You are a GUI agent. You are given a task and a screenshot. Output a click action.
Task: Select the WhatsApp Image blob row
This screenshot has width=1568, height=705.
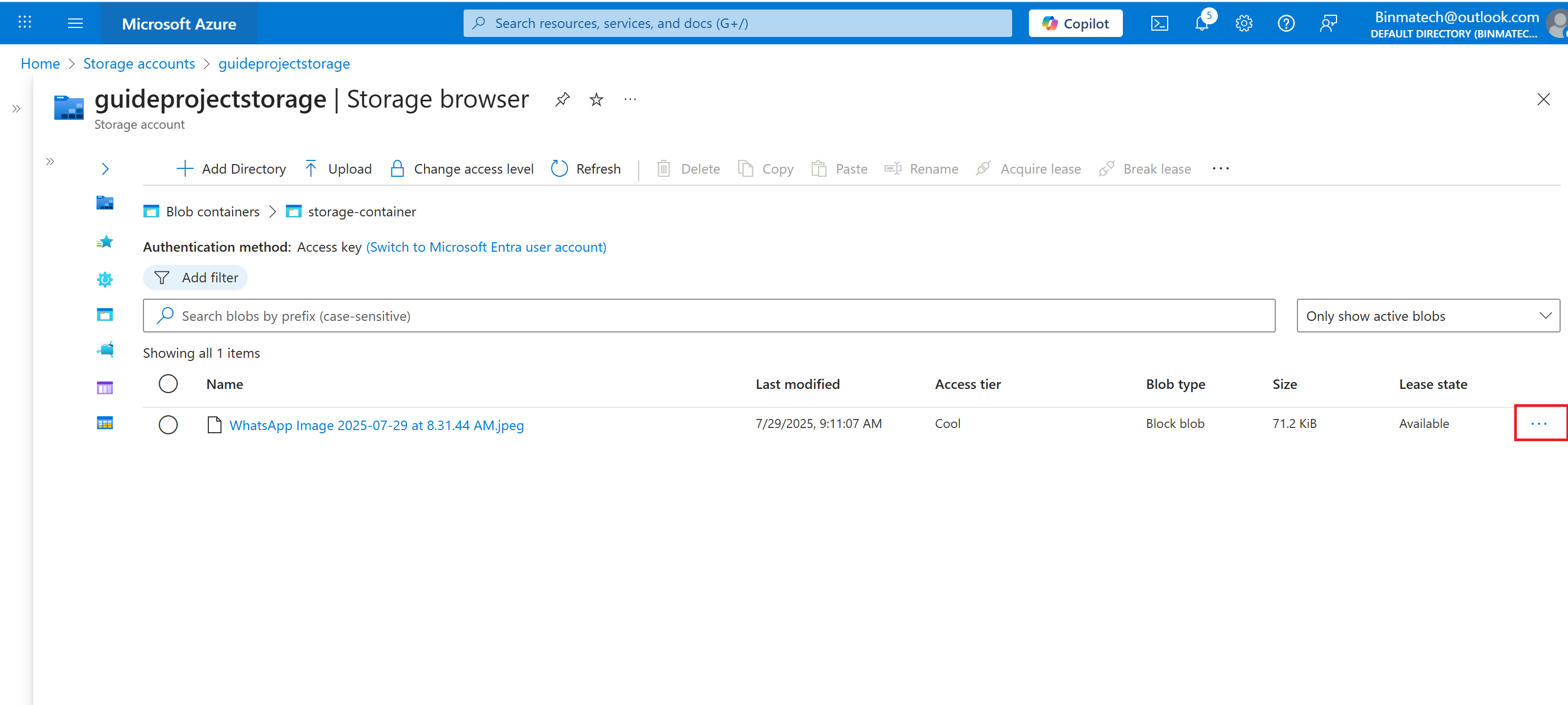168,424
